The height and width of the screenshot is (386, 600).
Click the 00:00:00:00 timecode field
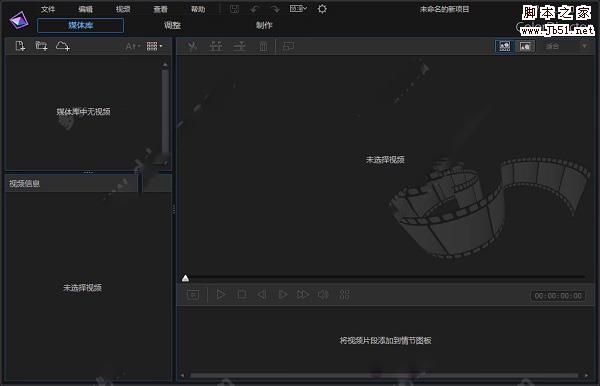558,296
